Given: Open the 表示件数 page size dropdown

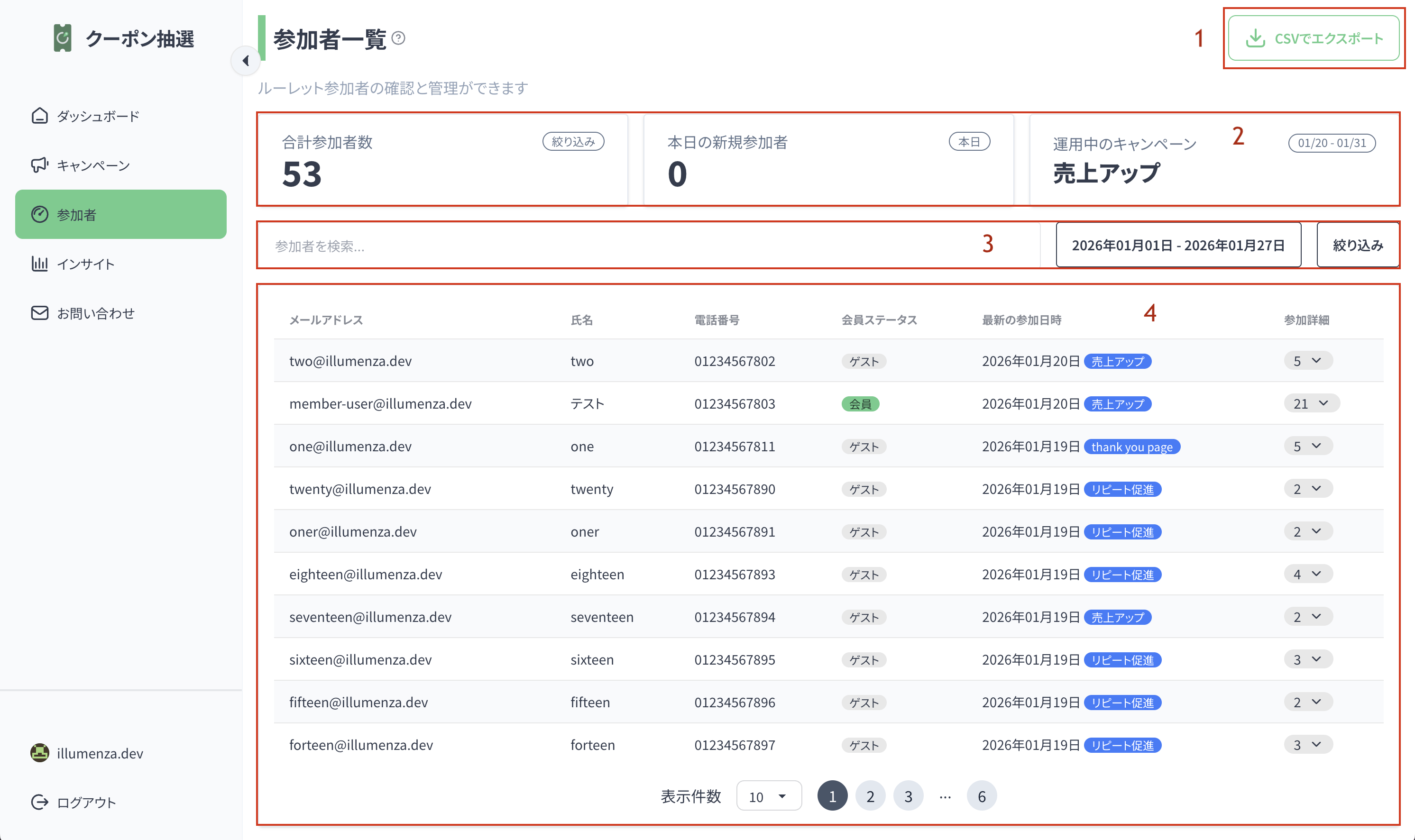Looking at the screenshot, I should (768, 796).
